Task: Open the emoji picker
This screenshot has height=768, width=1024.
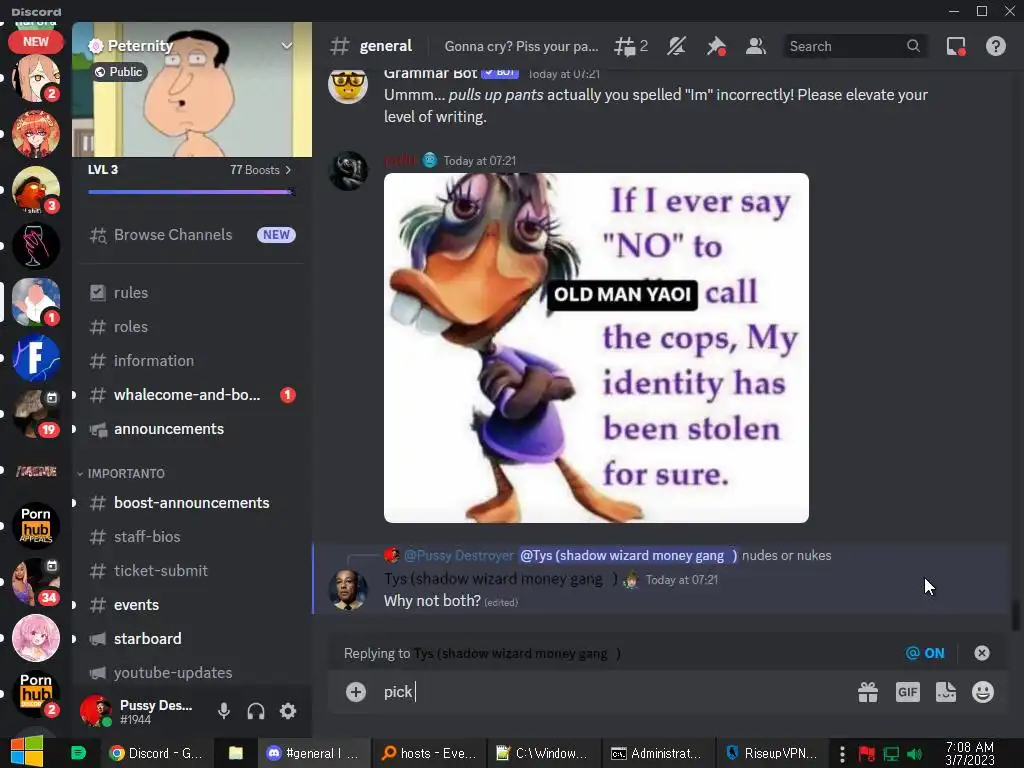Action: point(983,692)
